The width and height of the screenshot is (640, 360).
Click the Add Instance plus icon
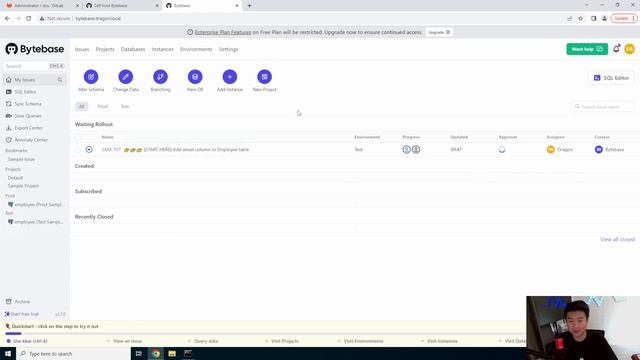(x=229, y=77)
